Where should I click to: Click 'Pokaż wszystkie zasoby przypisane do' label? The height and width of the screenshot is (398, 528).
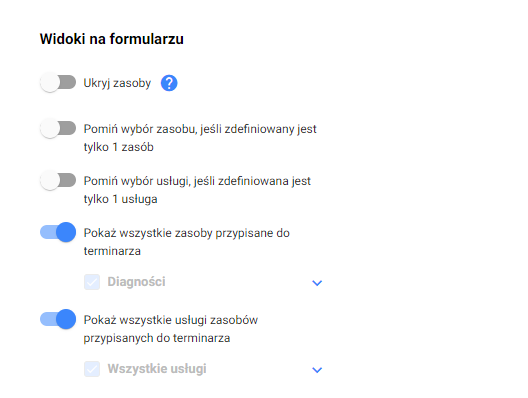coord(187,233)
